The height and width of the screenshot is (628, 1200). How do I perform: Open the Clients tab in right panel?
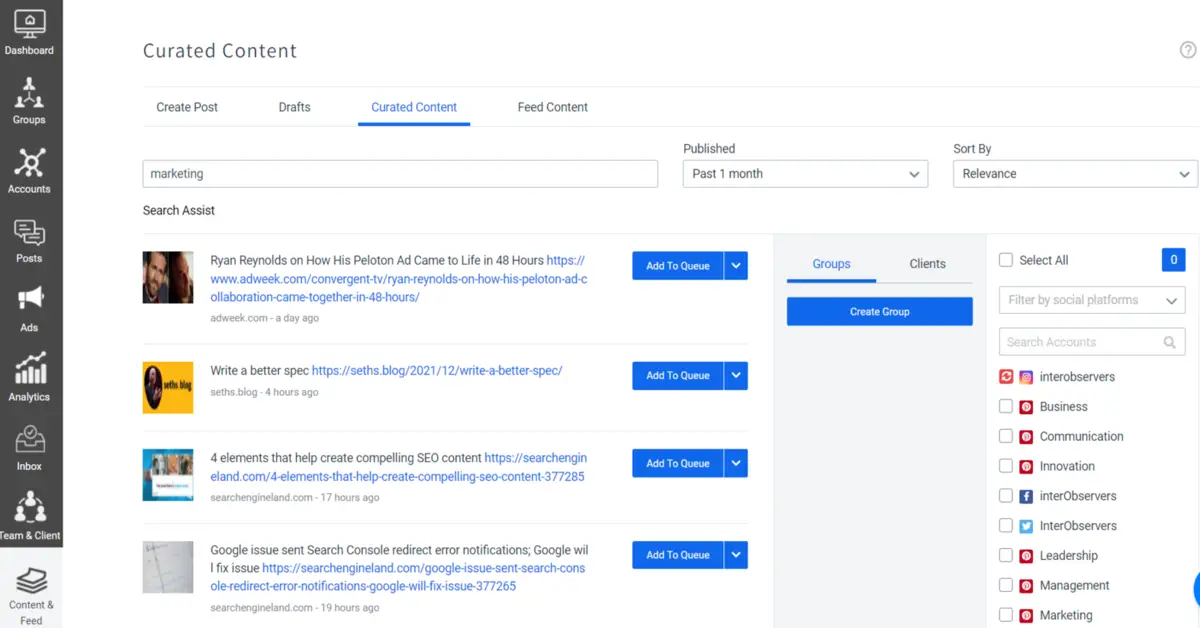tap(927, 263)
